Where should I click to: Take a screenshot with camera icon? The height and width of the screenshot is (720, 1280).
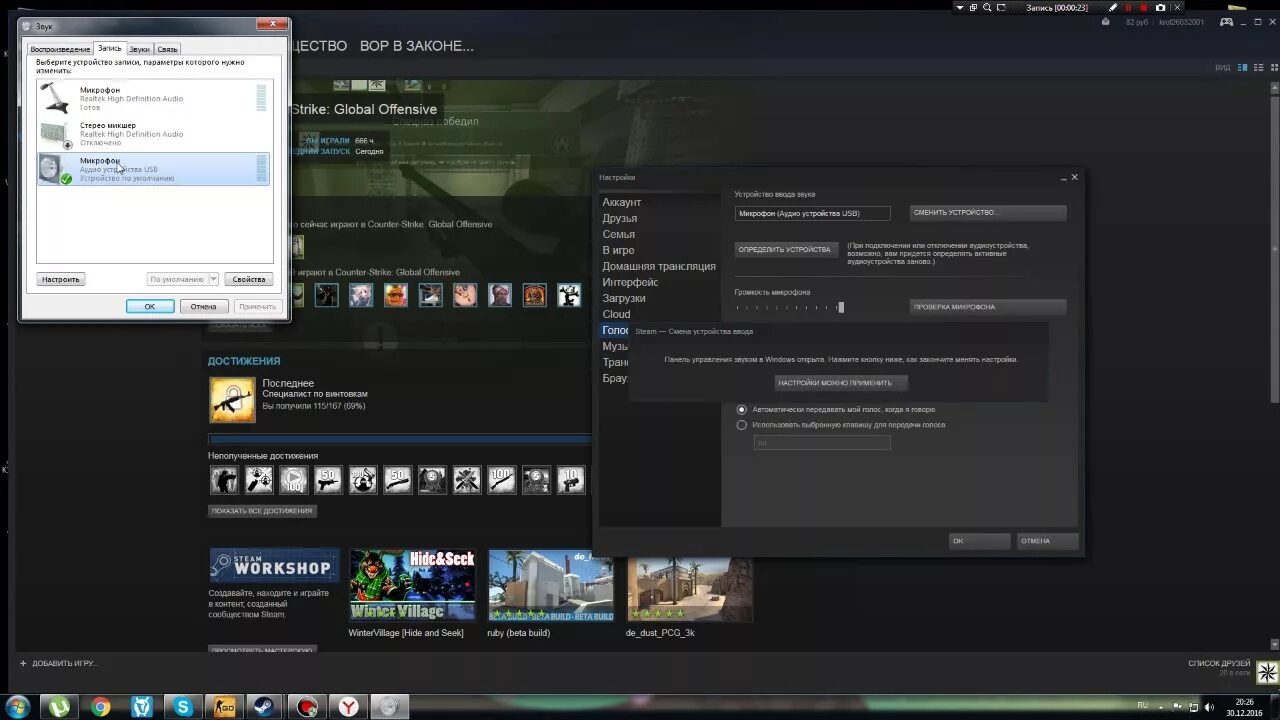click(x=1160, y=7)
